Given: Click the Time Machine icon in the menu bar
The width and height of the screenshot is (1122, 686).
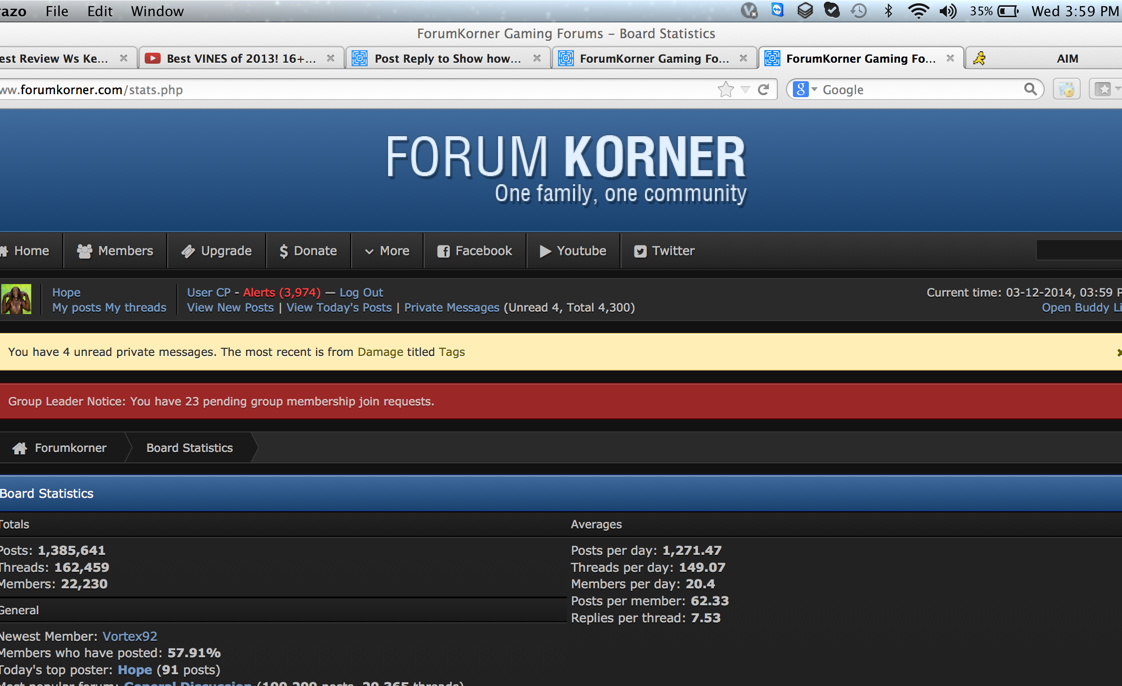Looking at the screenshot, I should point(859,11).
